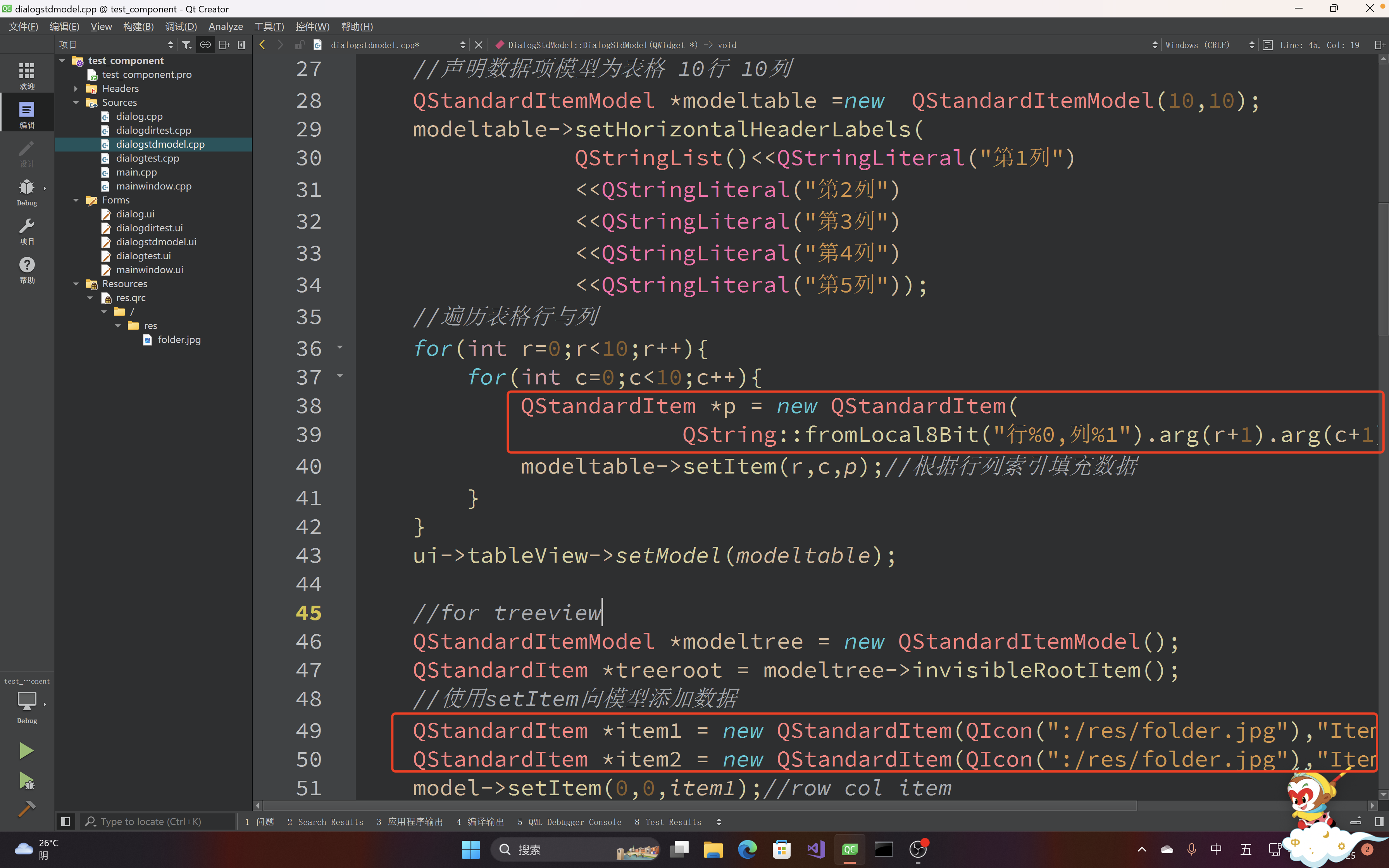Select mainwindow.cpp in Sources
Image resolution: width=1389 pixels, height=868 pixels.
[x=154, y=186]
